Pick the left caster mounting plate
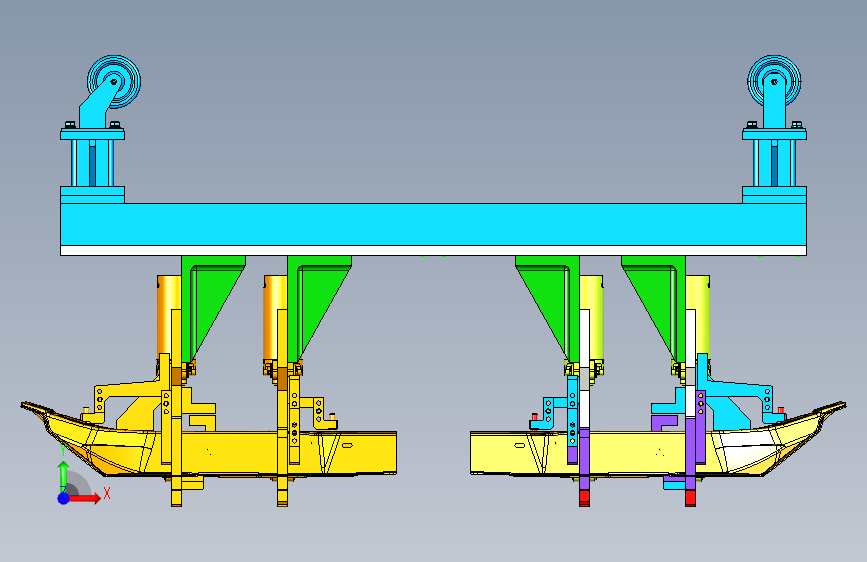 [92, 134]
